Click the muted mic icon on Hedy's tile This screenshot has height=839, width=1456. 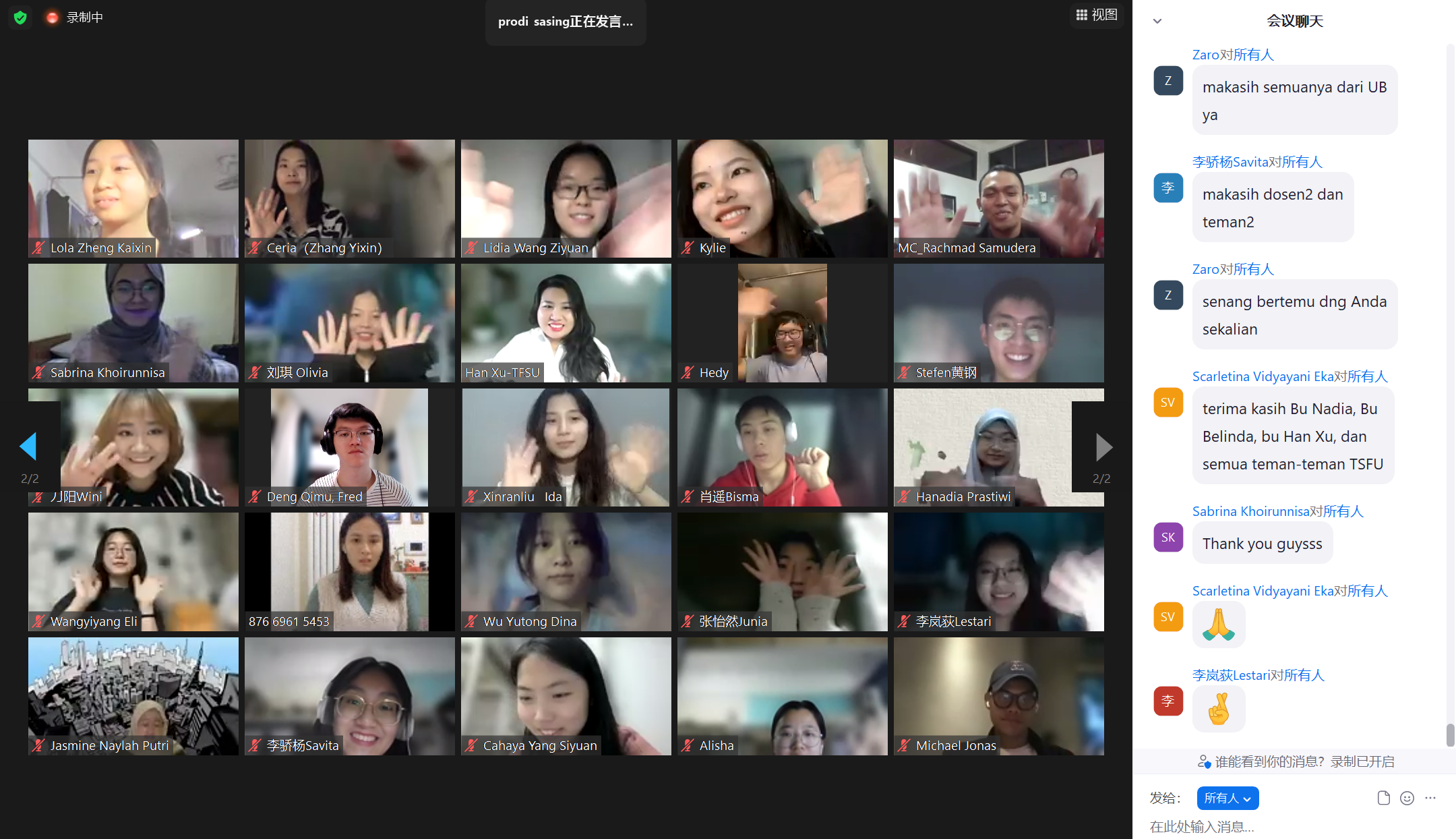pos(687,372)
